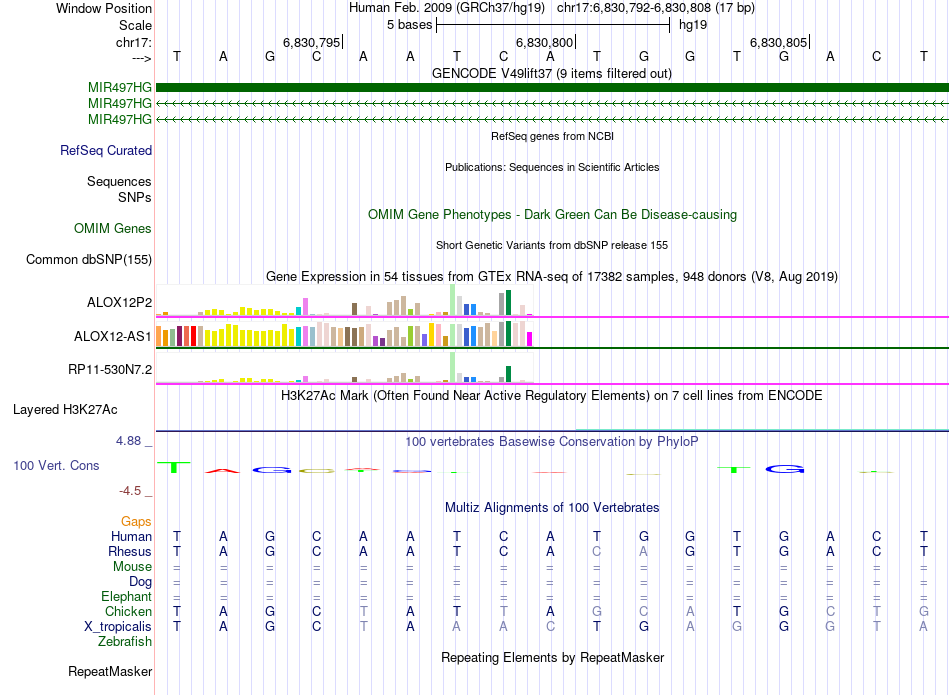Click Gene Expression in 54 tissues title
This screenshot has height=695, width=950.
(x=552, y=276)
